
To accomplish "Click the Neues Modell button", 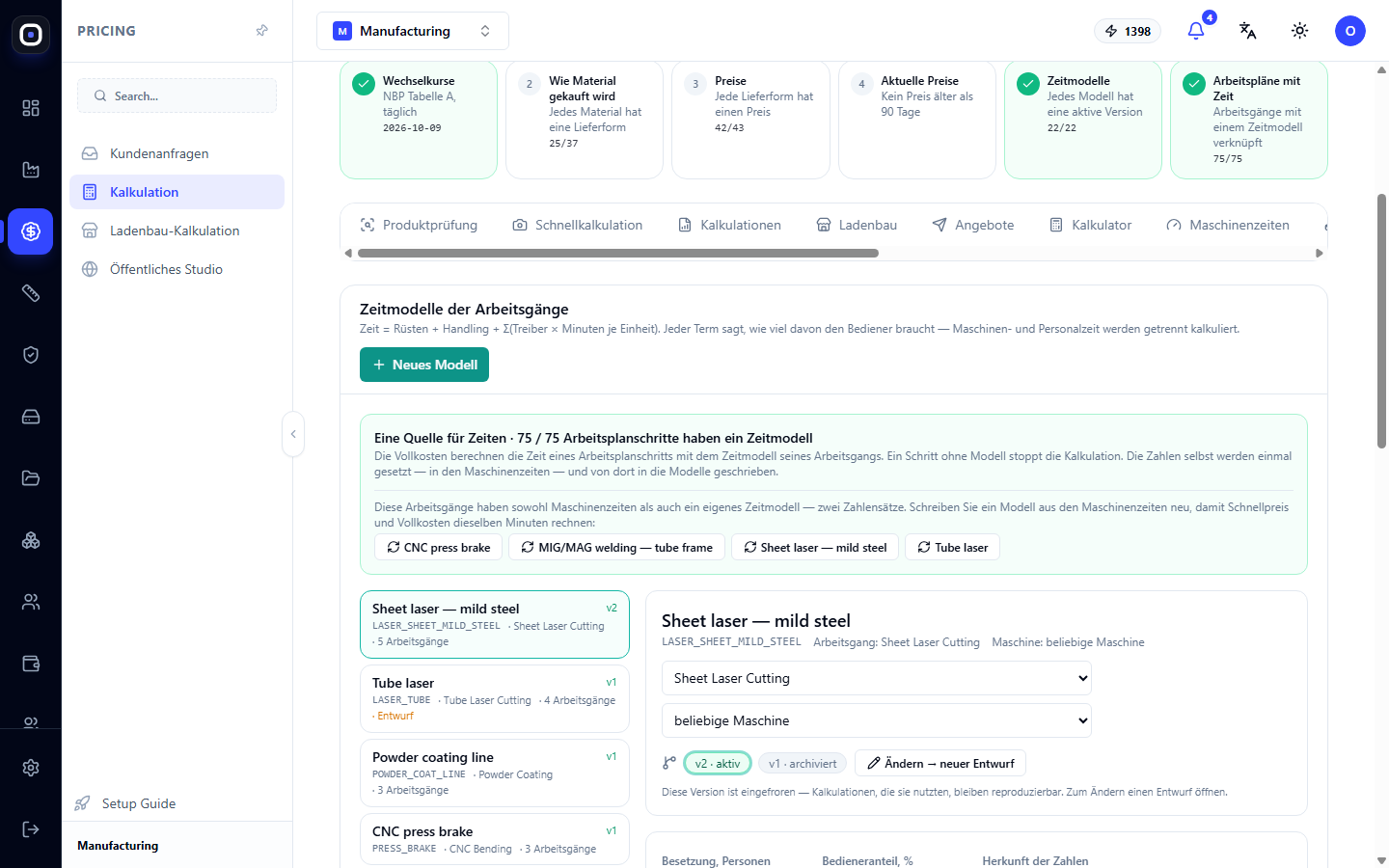I will pos(424,365).
